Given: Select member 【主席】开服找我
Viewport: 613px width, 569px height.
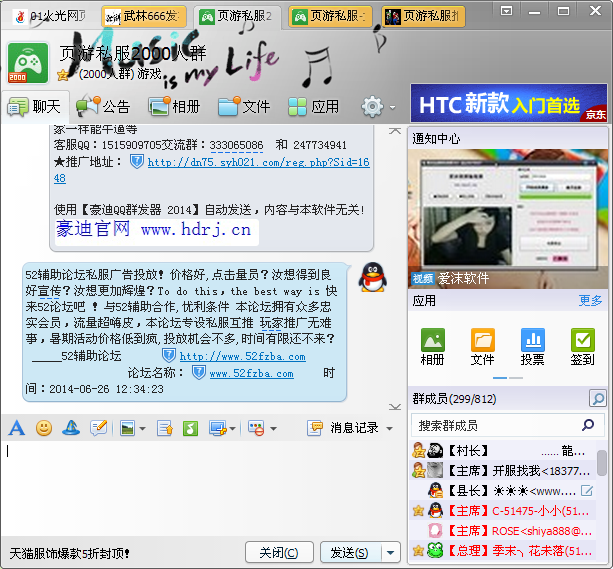Looking at the screenshot, I should click(503, 470).
